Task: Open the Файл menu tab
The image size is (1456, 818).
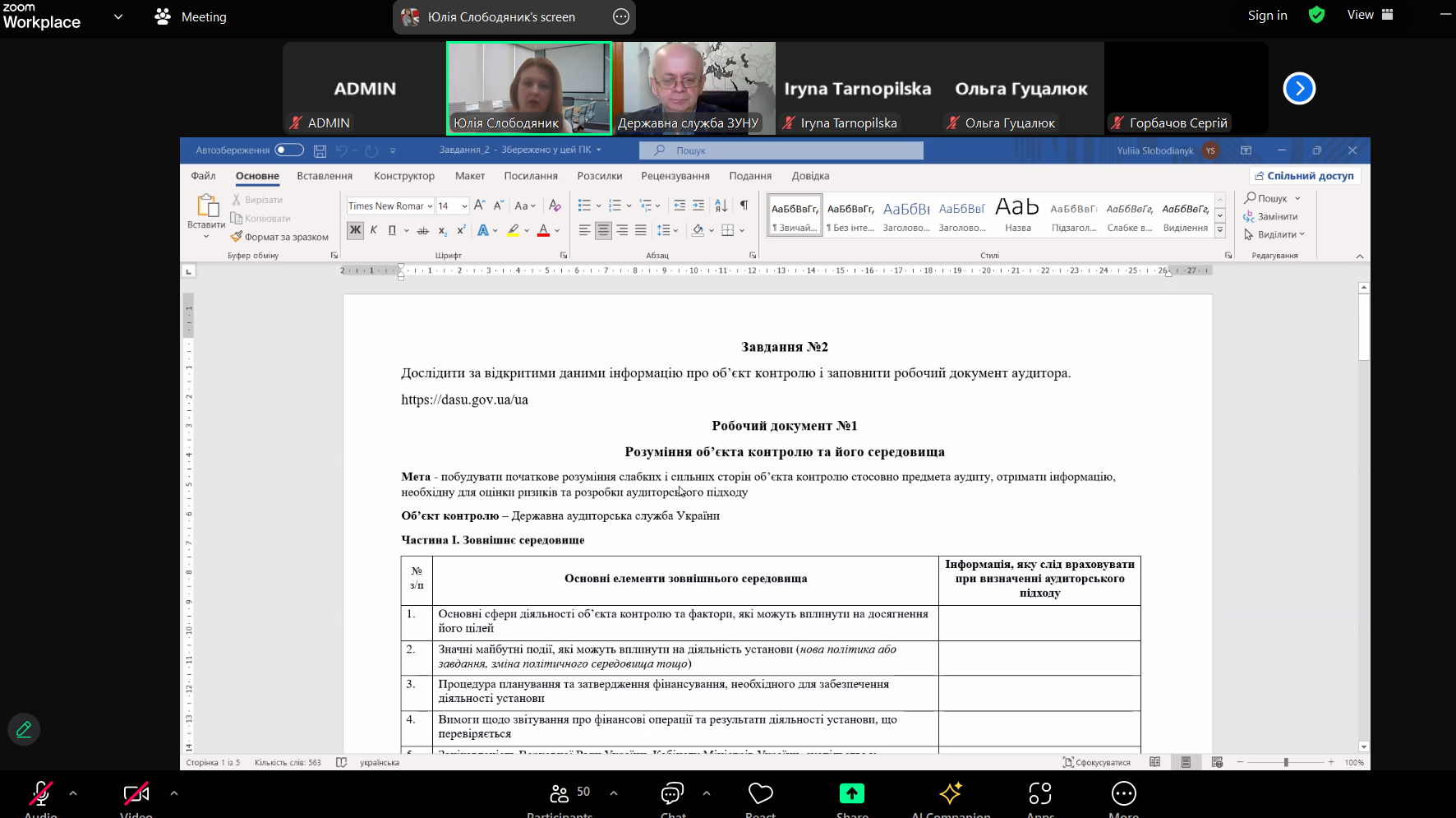Action: tap(203, 176)
